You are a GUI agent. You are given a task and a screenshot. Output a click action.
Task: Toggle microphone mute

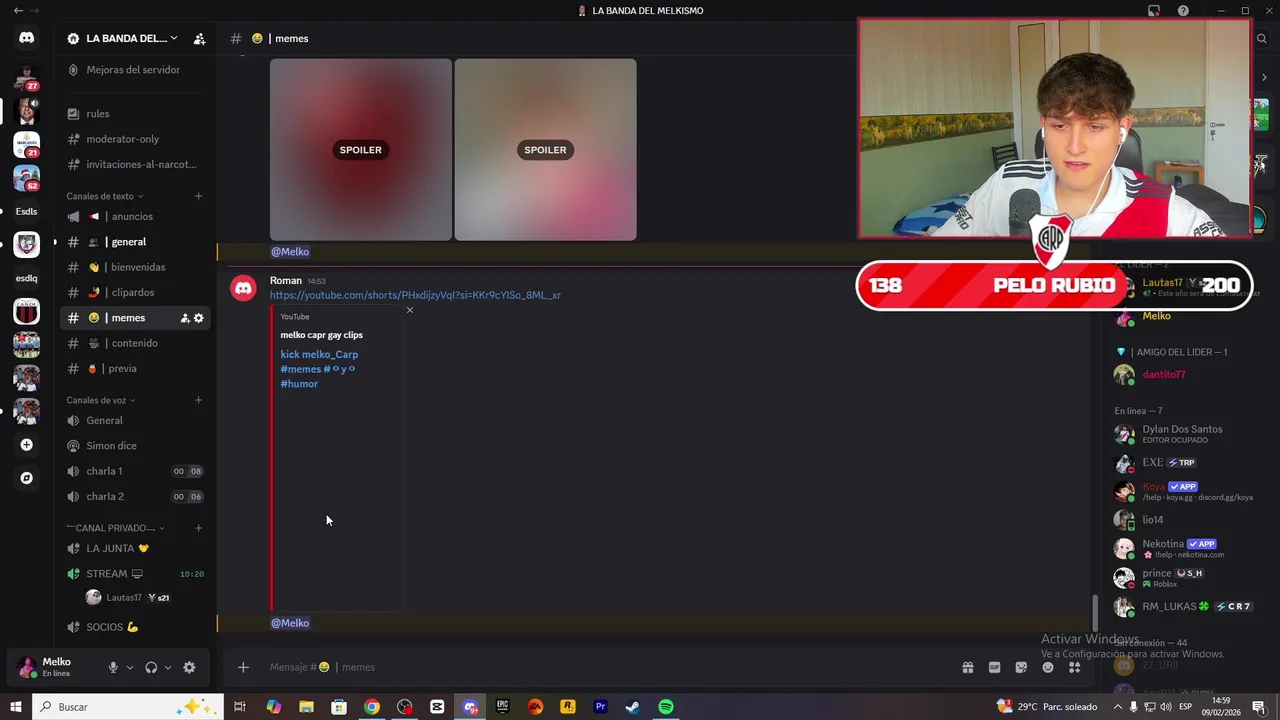click(x=113, y=667)
